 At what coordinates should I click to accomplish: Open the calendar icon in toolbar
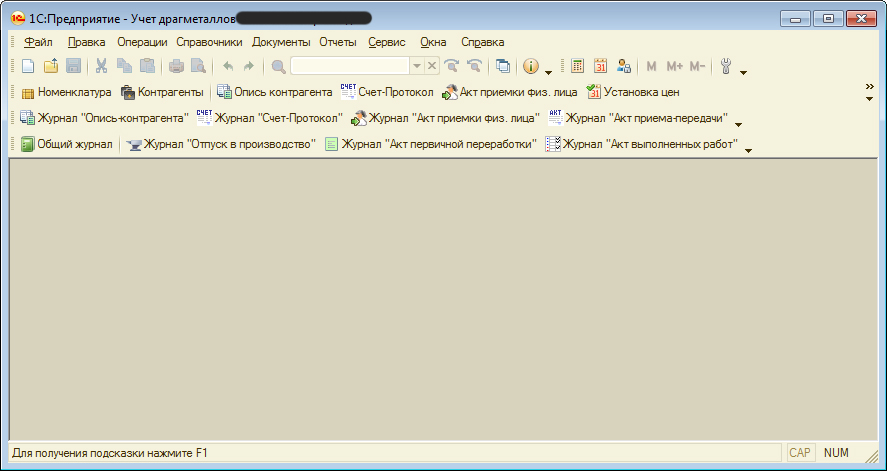pos(601,66)
